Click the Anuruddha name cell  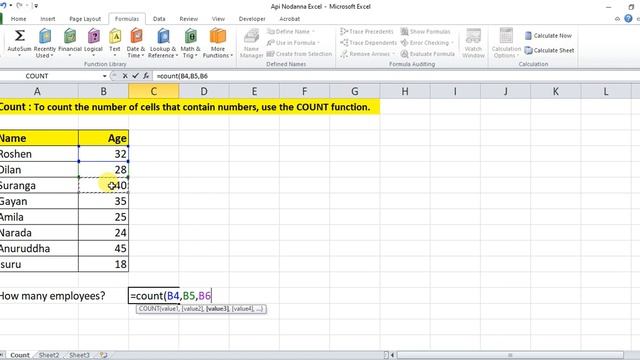point(39,248)
